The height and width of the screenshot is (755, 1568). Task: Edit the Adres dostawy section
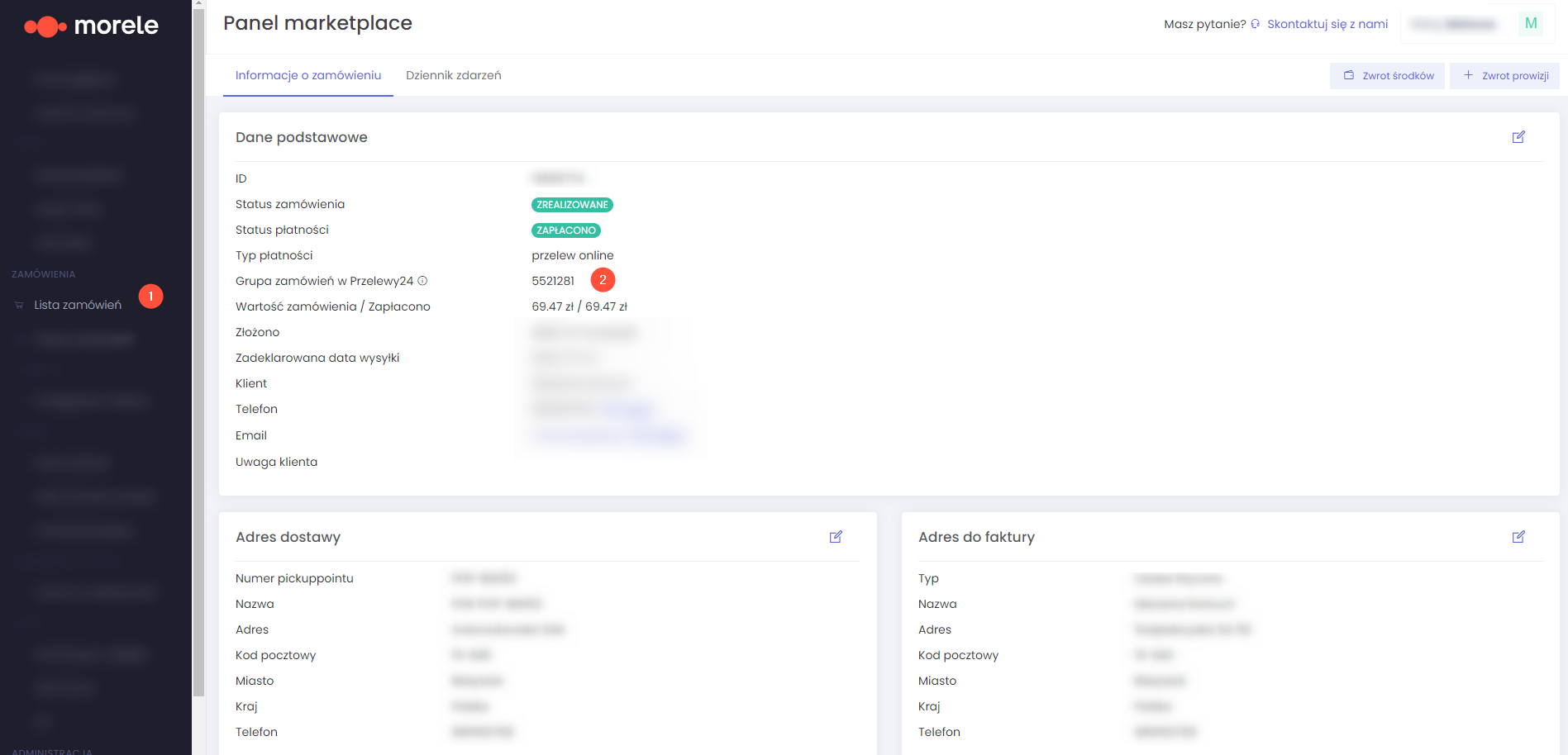click(836, 537)
